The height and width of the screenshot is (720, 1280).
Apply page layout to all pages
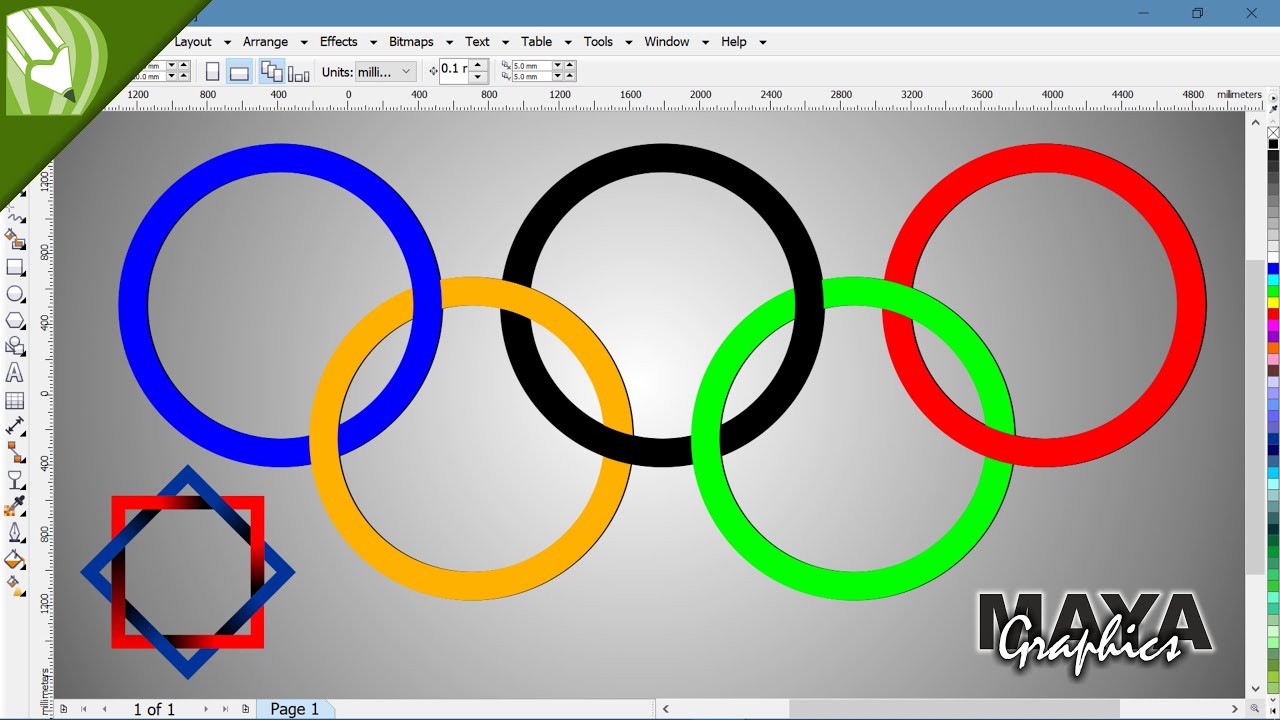coord(271,71)
